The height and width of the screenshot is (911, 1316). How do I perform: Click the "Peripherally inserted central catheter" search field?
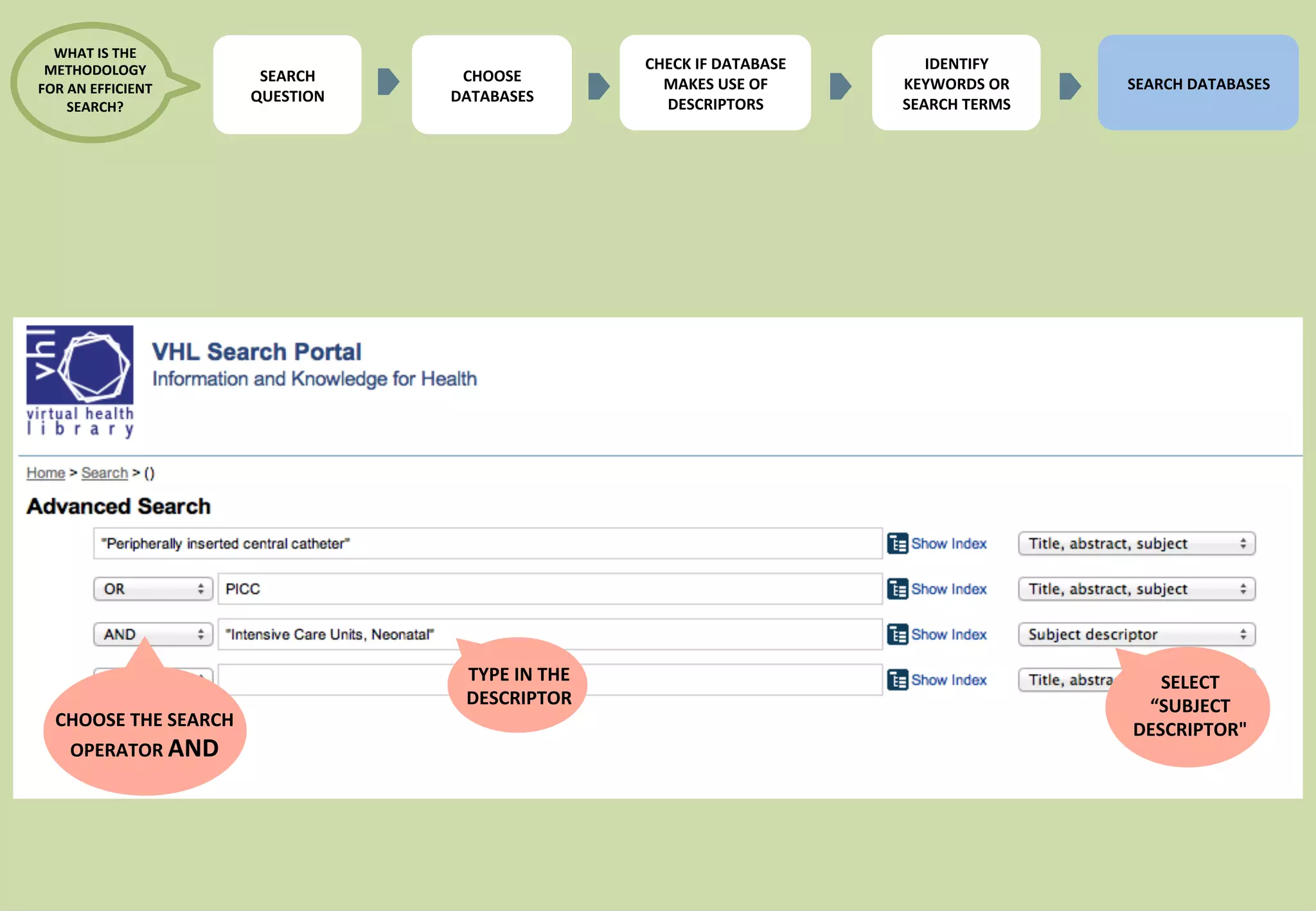[488, 544]
